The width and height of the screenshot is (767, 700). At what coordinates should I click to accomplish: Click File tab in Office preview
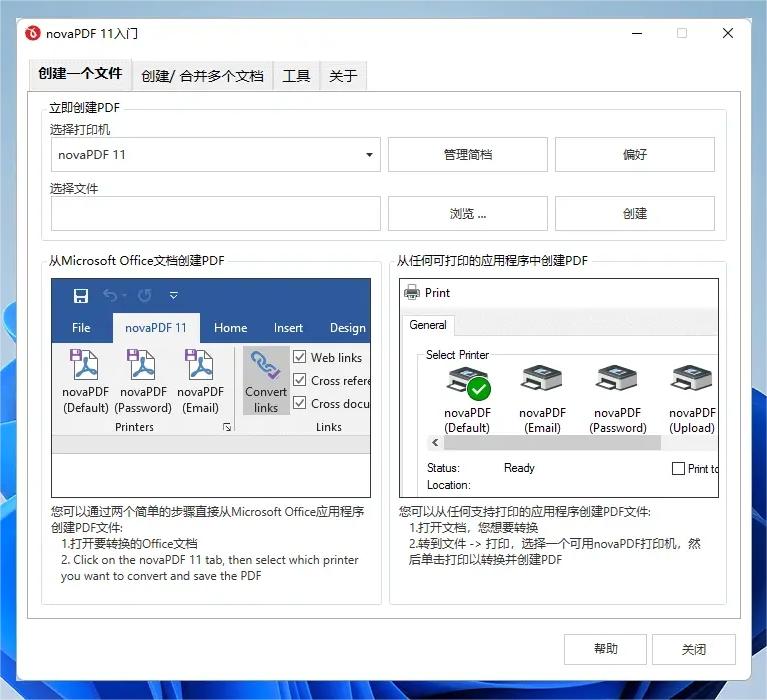81,328
